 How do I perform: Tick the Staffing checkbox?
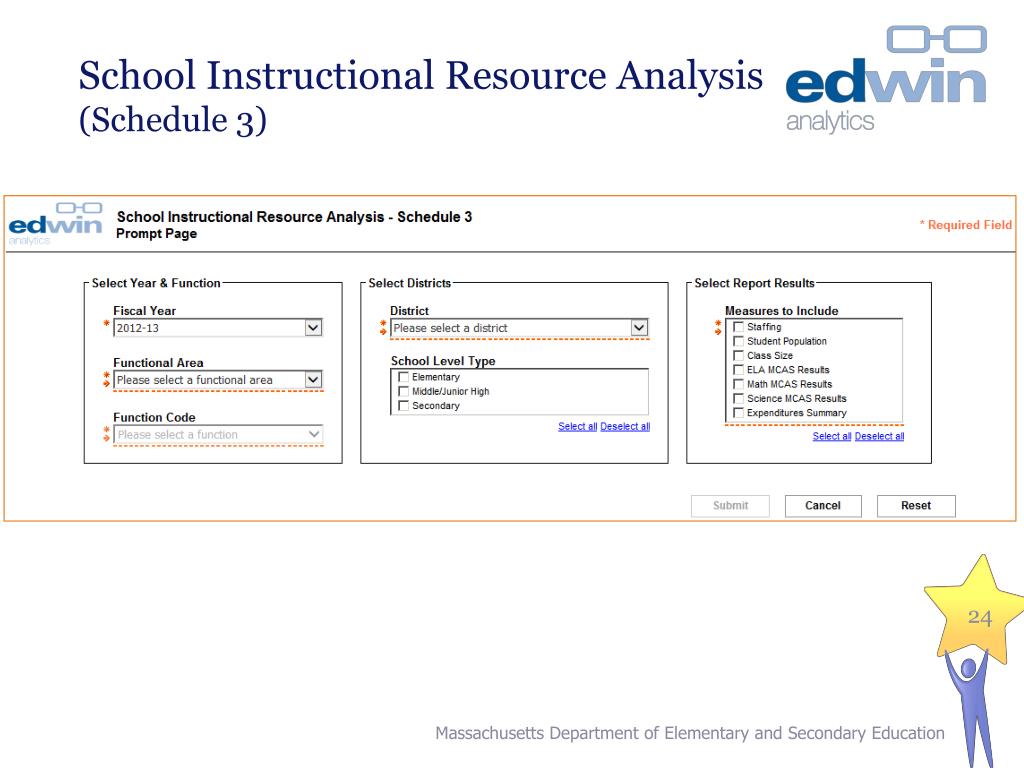(x=739, y=327)
